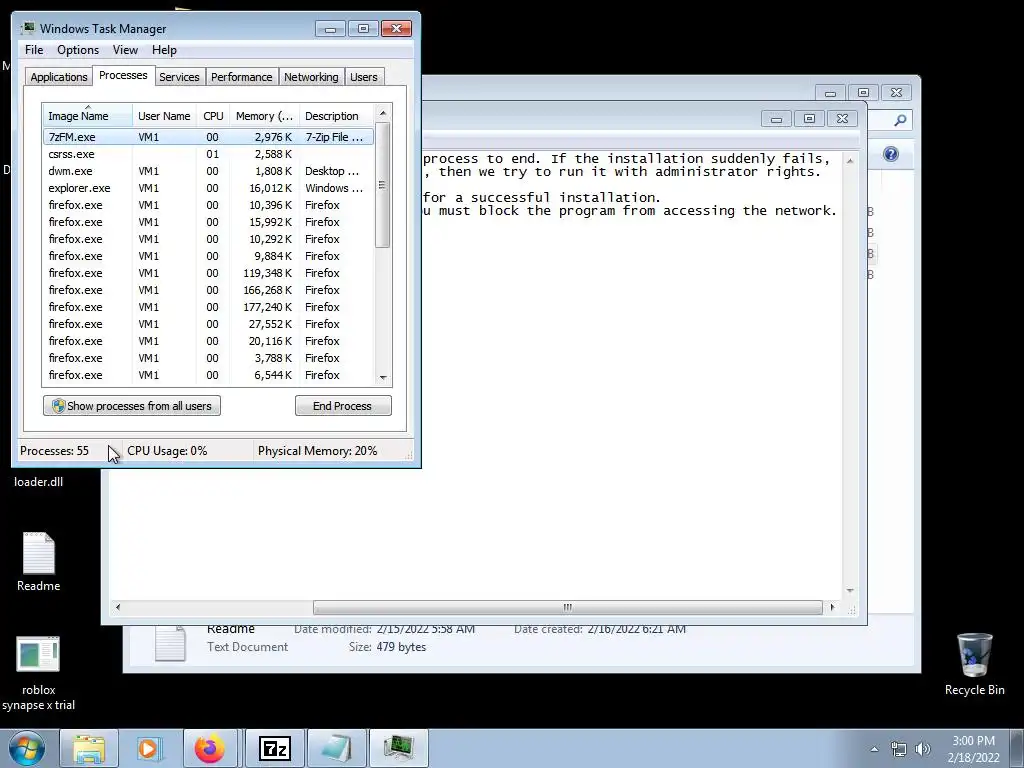The image size is (1024, 768).
Task: Sort by CPU column header
Action: point(213,116)
